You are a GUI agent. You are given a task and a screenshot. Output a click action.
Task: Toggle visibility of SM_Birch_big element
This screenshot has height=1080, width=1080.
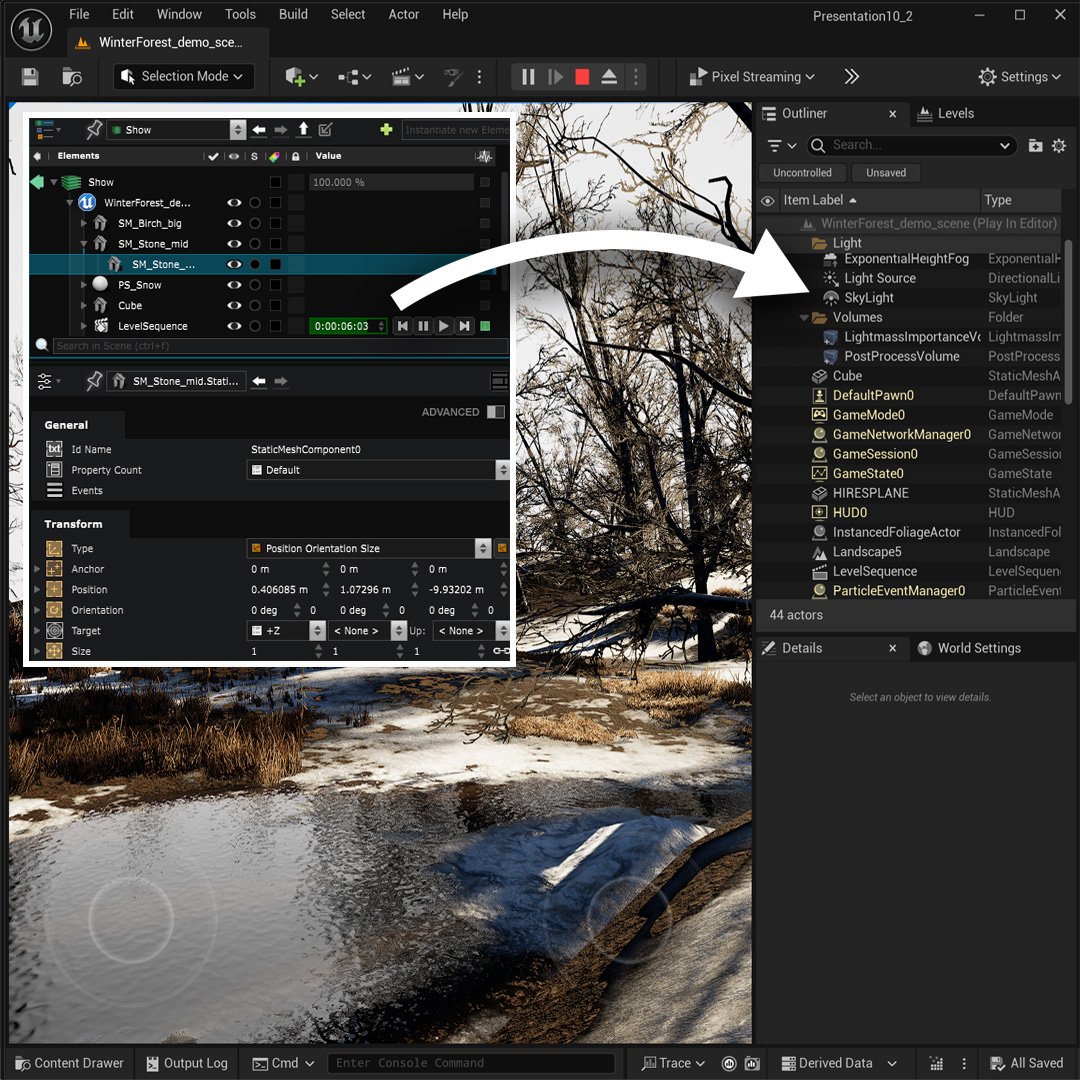(234, 223)
